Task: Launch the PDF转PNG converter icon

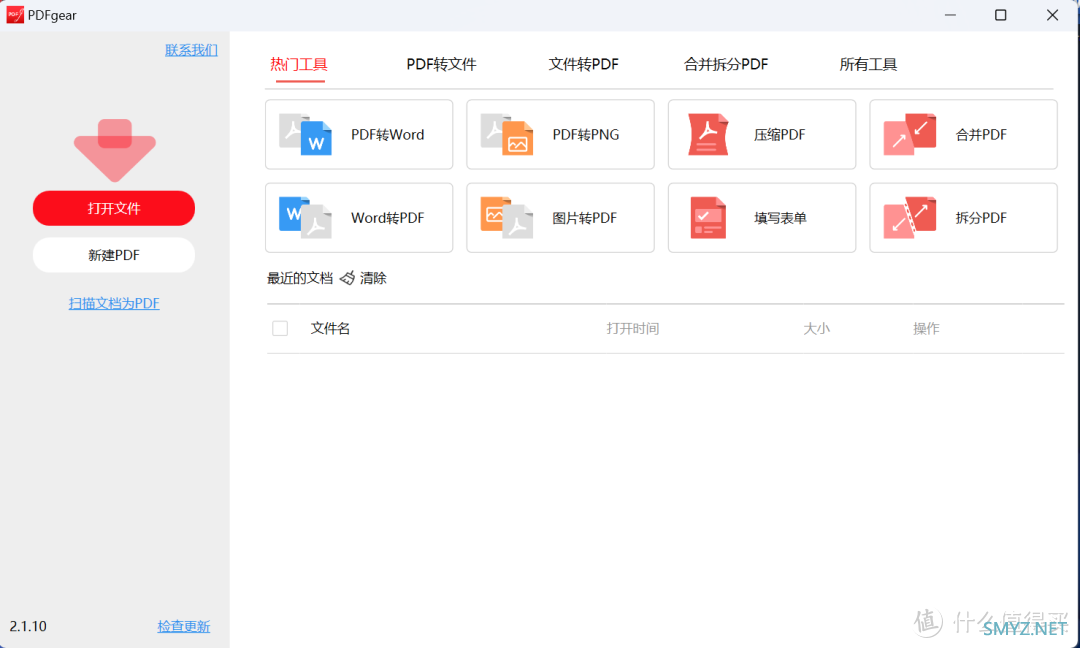Action: pyautogui.click(x=507, y=134)
